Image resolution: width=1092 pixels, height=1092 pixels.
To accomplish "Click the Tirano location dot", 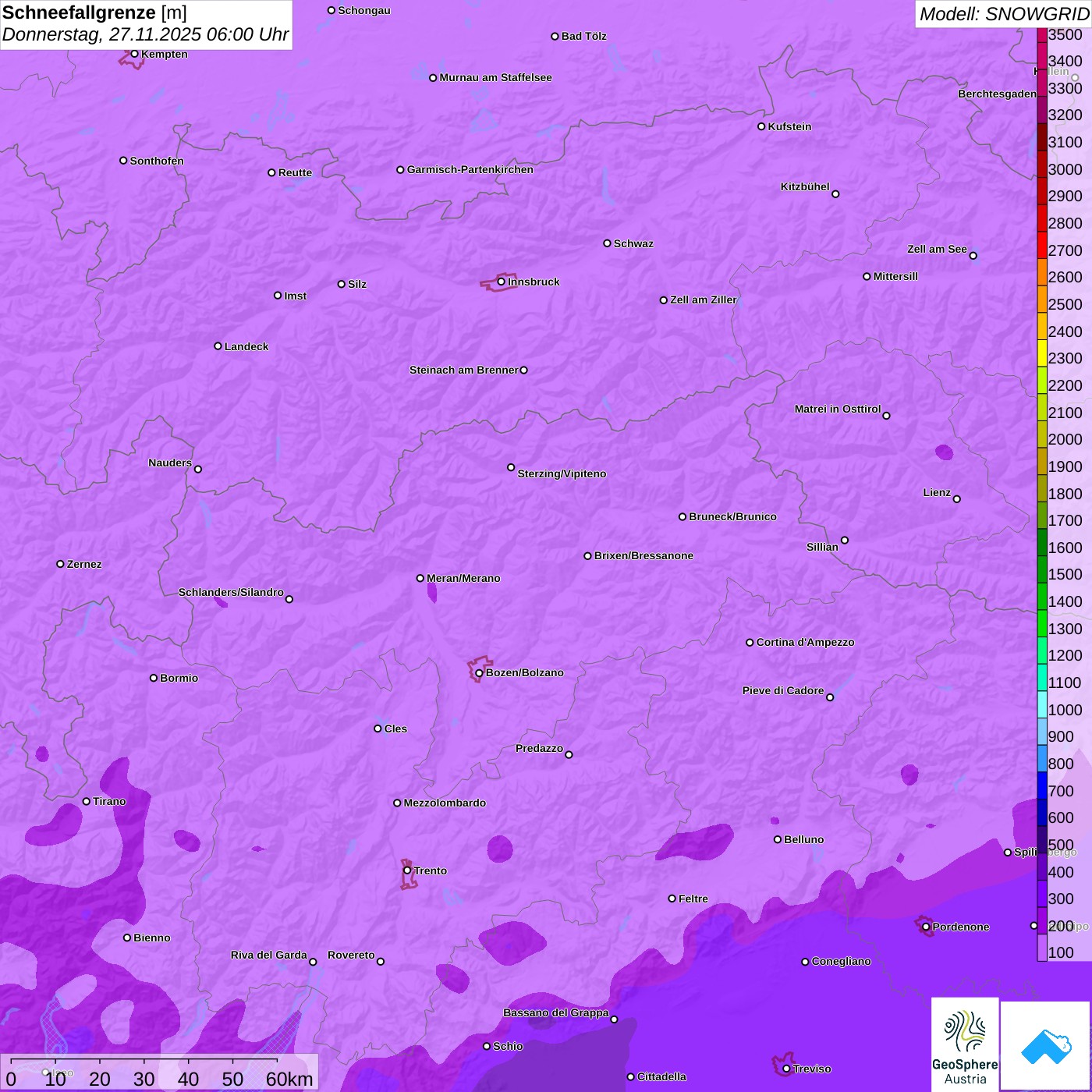I will click(x=87, y=801).
